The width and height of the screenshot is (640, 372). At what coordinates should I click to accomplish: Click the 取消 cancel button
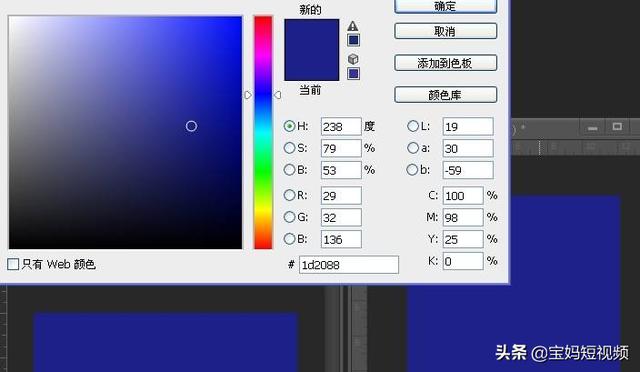[446, 31]
